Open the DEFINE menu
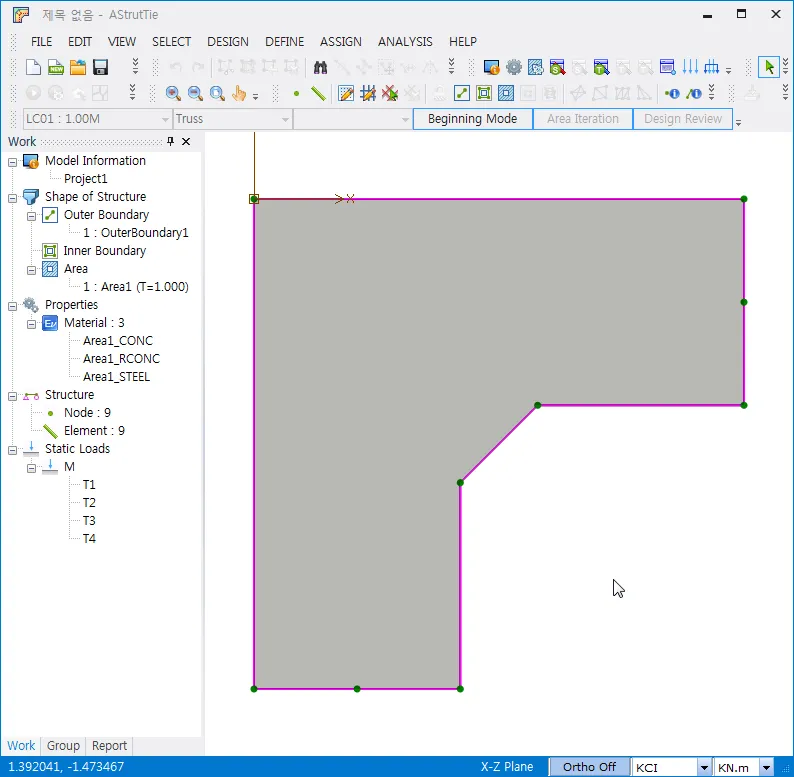Viewport: 794px width, 777px height. [x=285, y=42]
